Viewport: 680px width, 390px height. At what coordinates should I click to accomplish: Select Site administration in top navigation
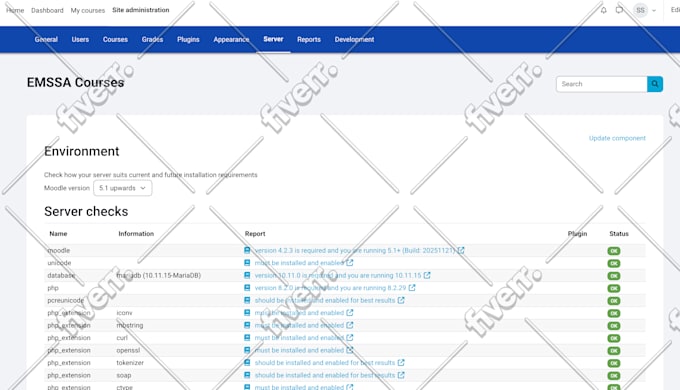point(141,10)
